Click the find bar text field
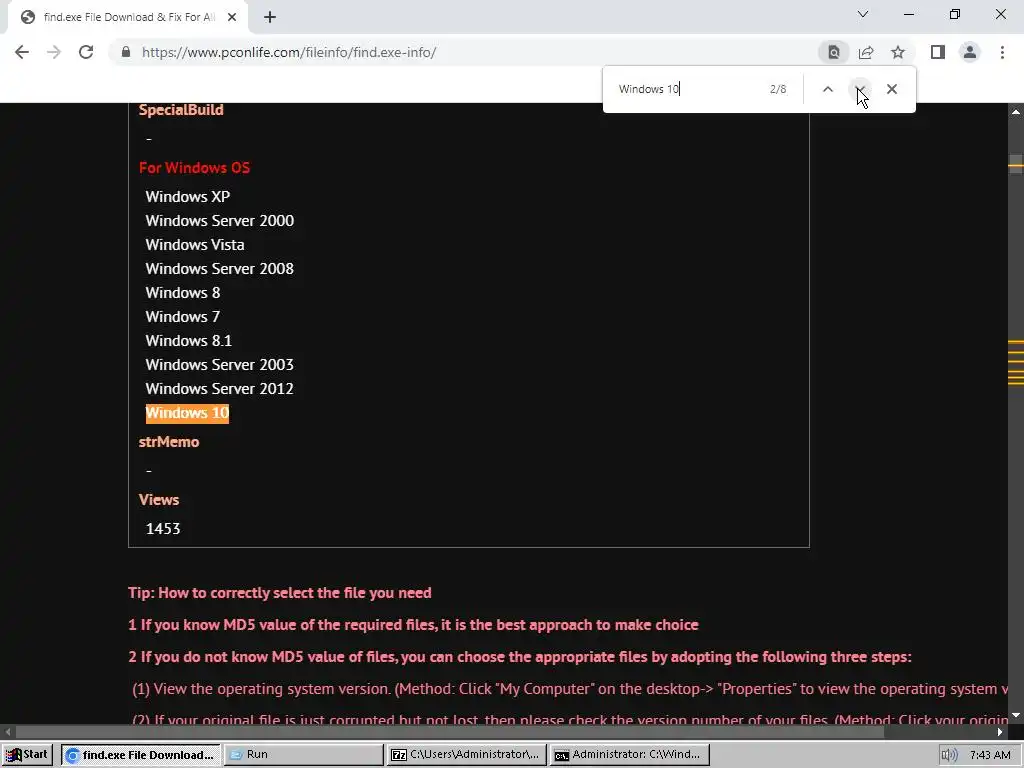The height and width of the screenshot is (768, 1024). click(x=689, y=89)
